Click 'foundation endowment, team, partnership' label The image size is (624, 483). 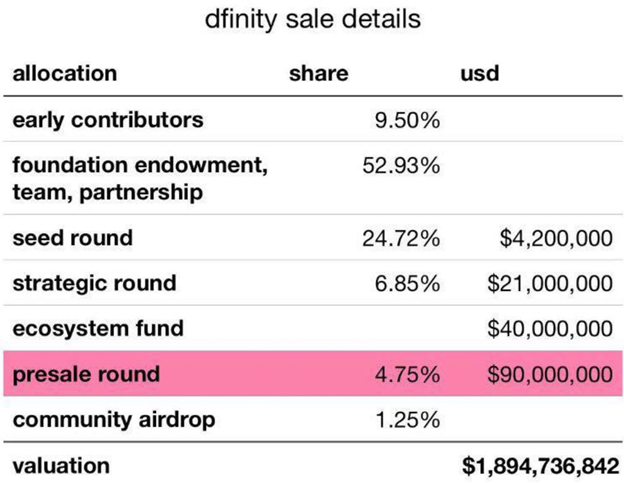coord(140,178)
